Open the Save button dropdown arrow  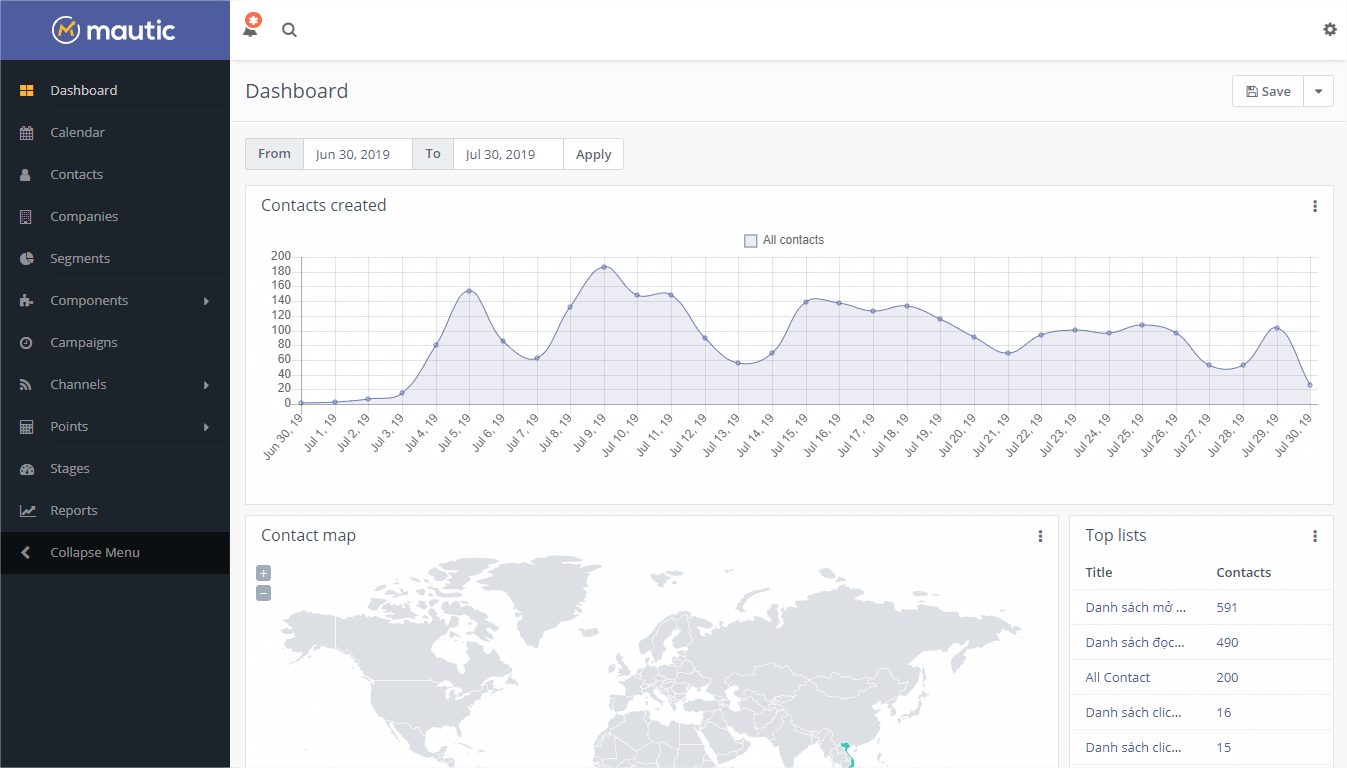pos(1318,90)
